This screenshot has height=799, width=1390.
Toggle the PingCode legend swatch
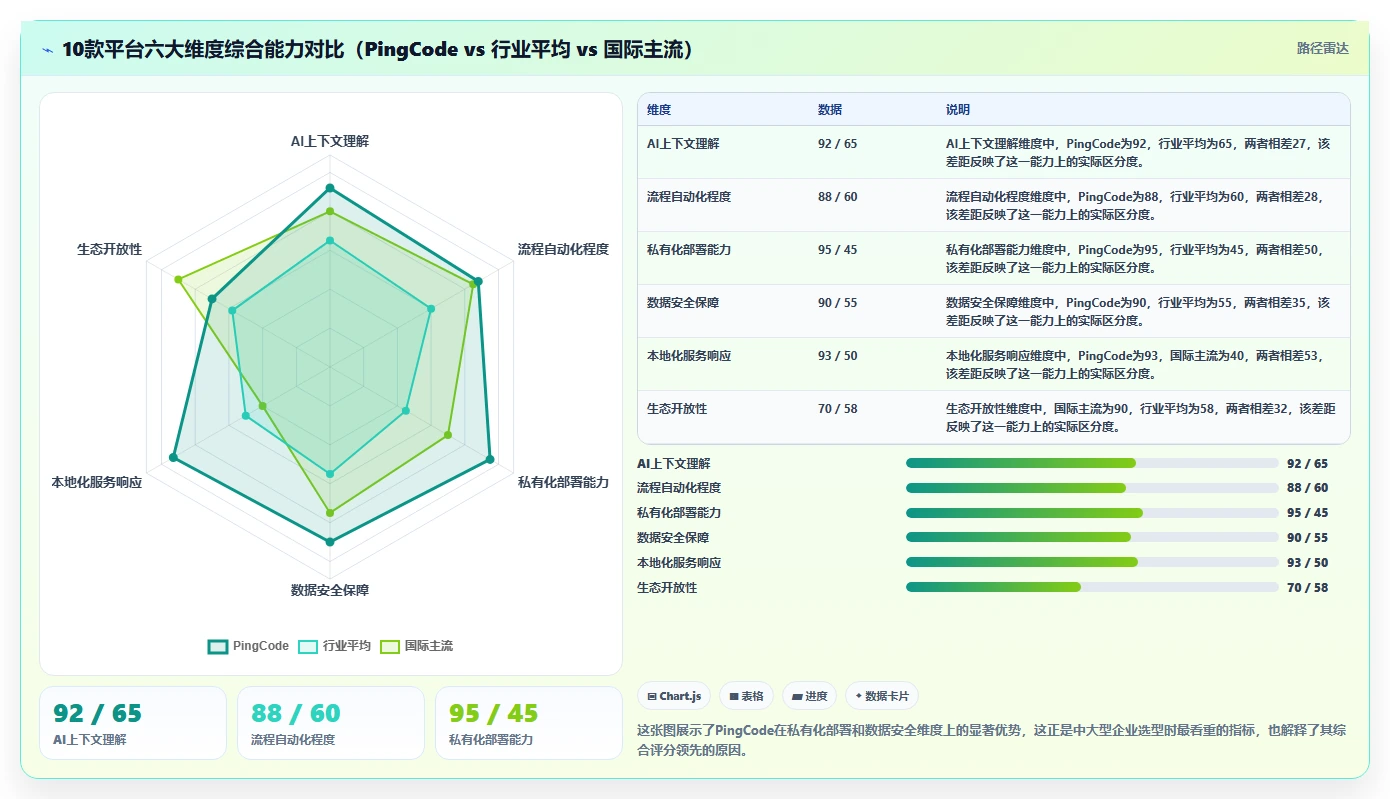point(218,646)
